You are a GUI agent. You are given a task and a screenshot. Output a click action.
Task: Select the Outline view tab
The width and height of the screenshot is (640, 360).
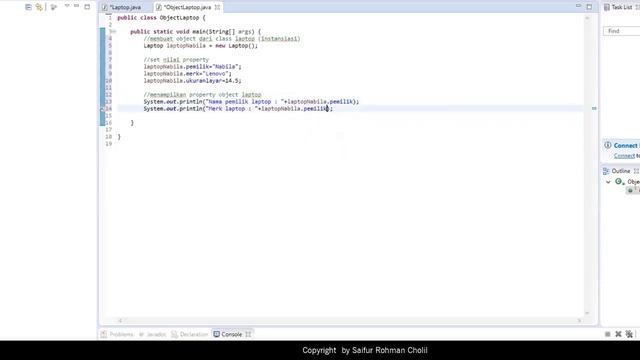620,171
